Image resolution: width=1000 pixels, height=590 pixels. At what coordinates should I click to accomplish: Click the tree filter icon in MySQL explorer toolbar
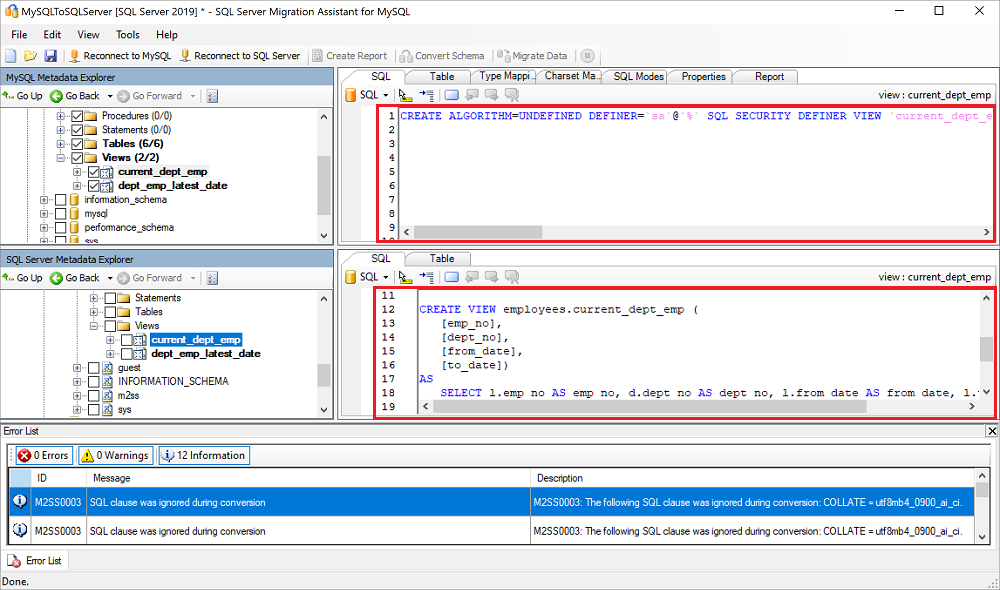point(212,96)
